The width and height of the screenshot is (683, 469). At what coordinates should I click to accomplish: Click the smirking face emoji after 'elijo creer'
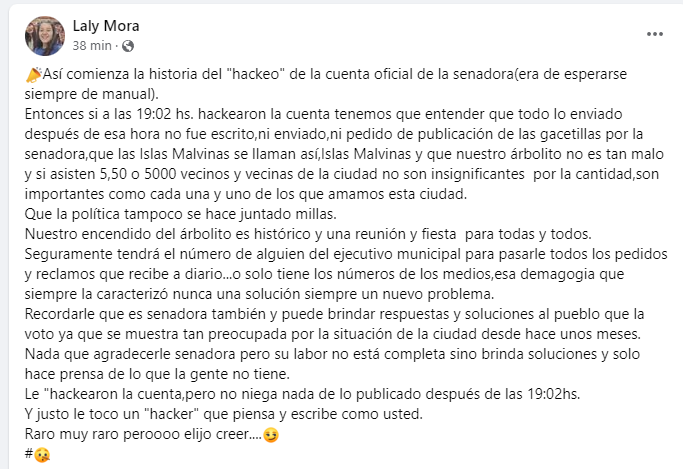pyautogui.click(x=271, y=435)
